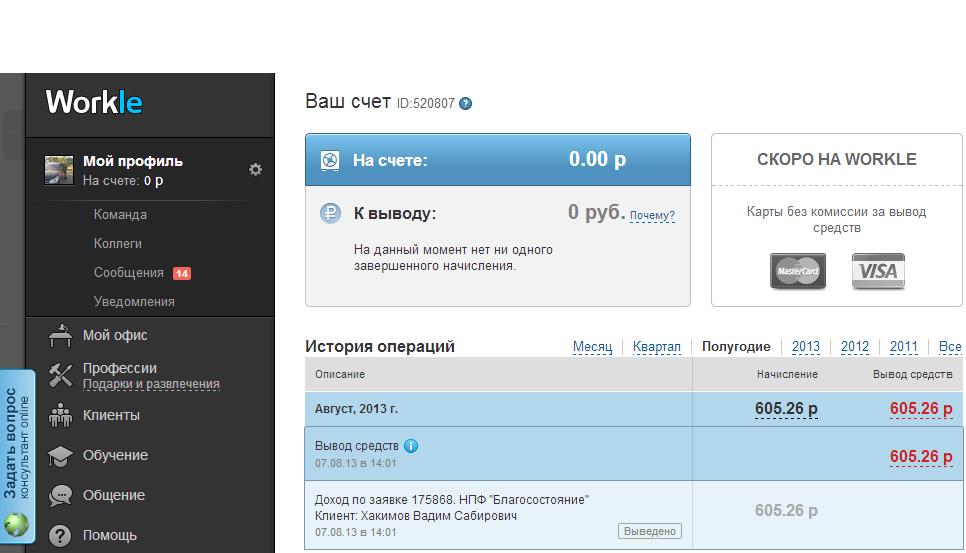Collapse the Август, 2013 г. operations row
This screenshot has height=553, width=966.
(356, 409)
